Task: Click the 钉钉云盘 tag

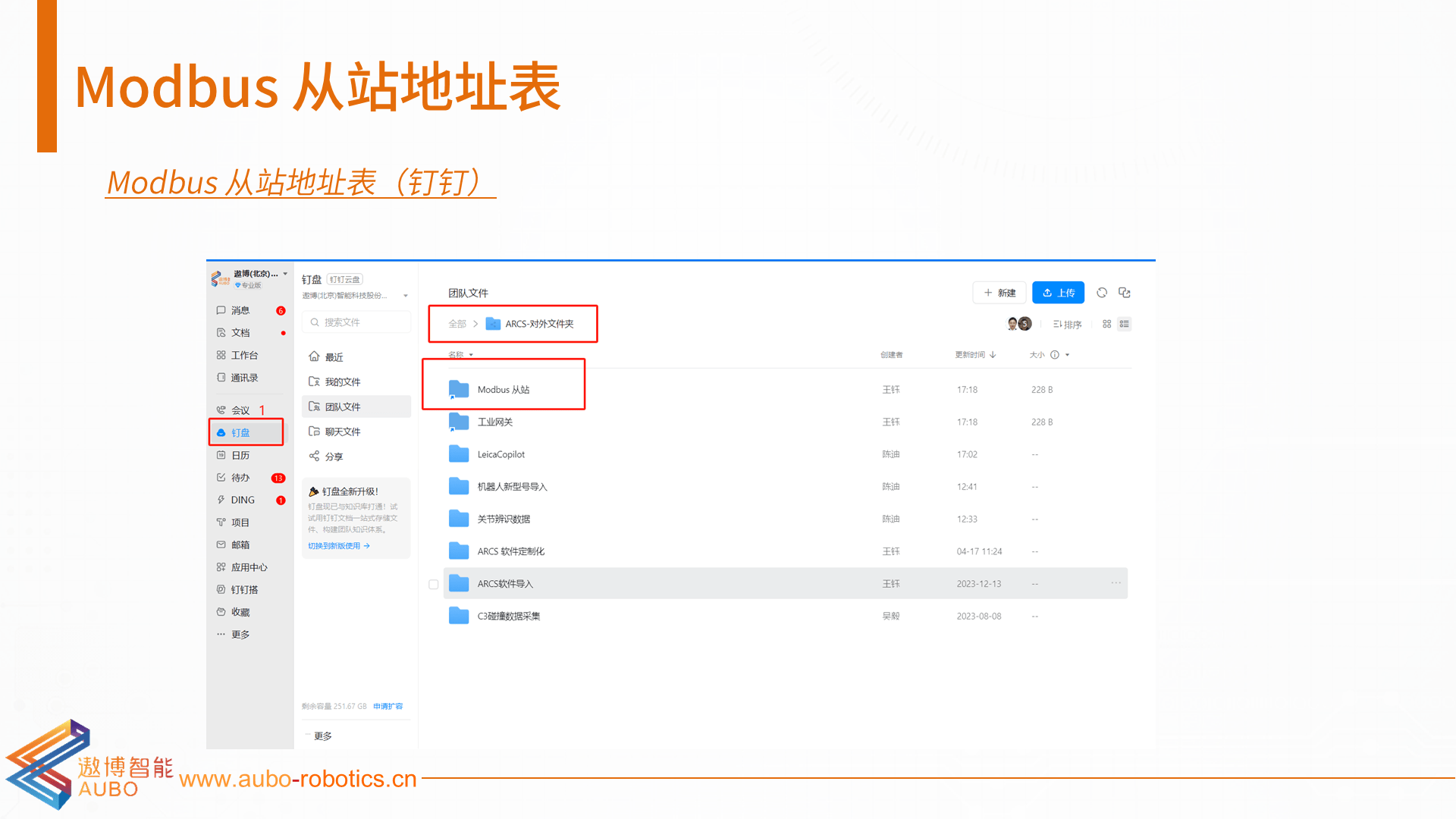Action: [x=345, y=280]
